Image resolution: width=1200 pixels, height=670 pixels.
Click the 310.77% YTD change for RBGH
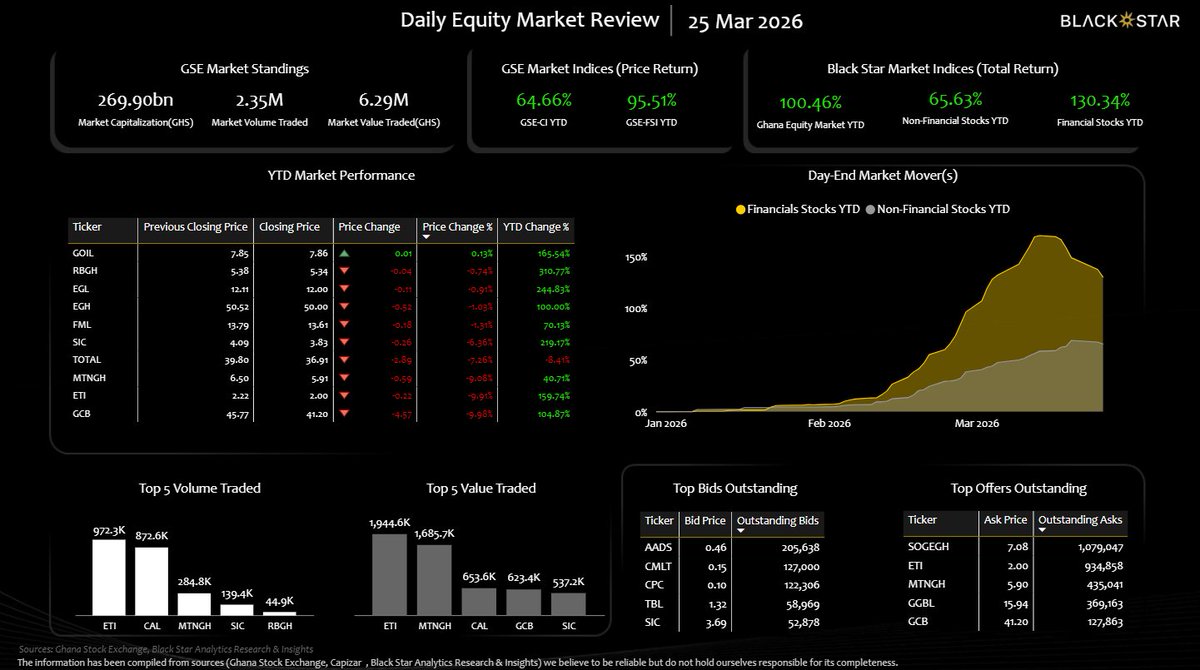pos(552,270)
